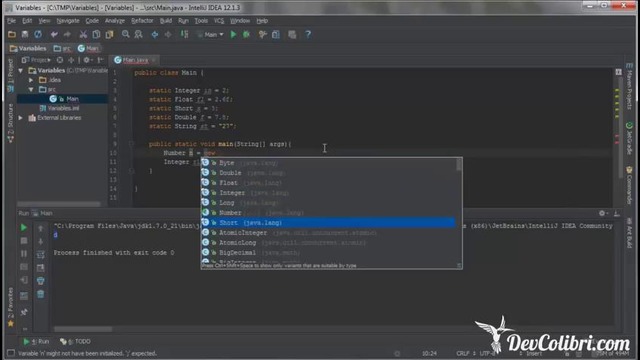Open the Navigate menu
640x360 pixels.
68,21
